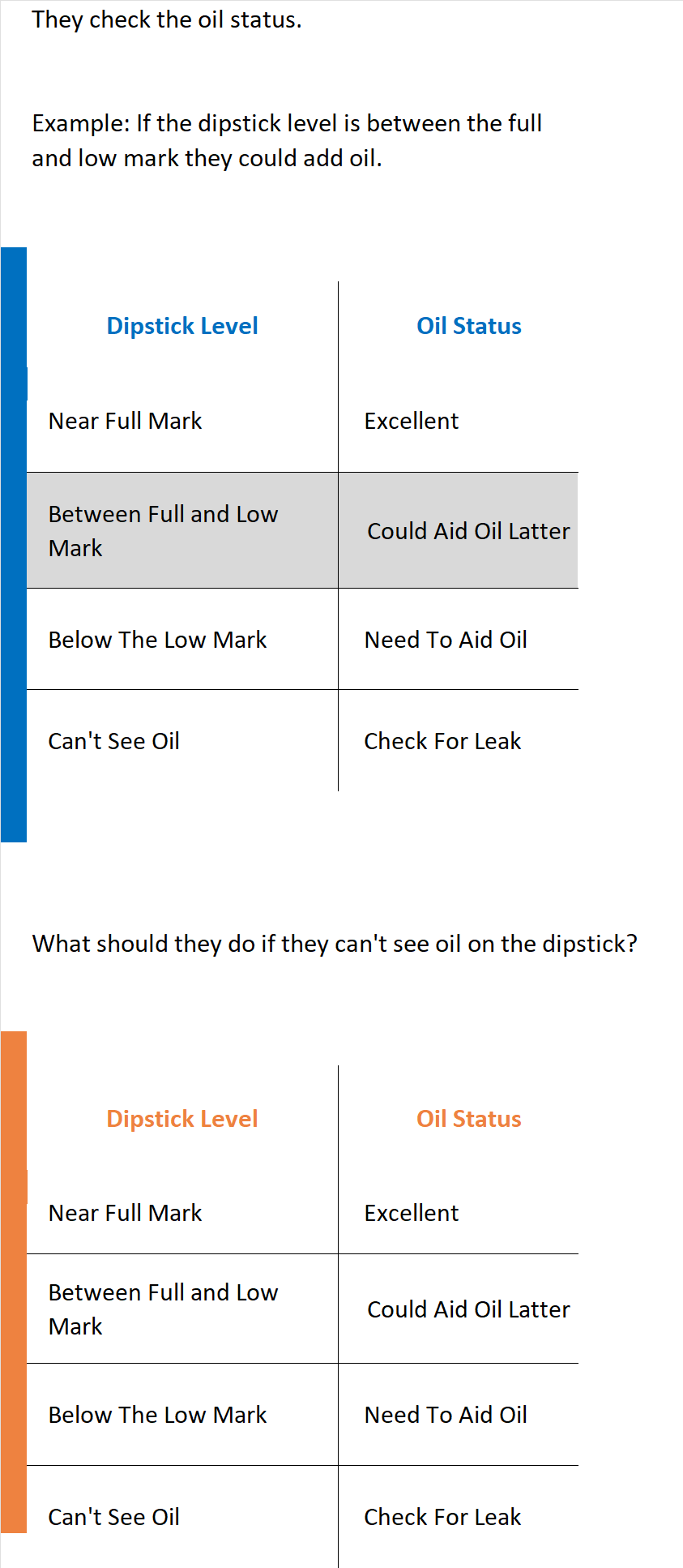
Task: Click the blue "Oil Status" header
Action: click(x=468, y=326)
